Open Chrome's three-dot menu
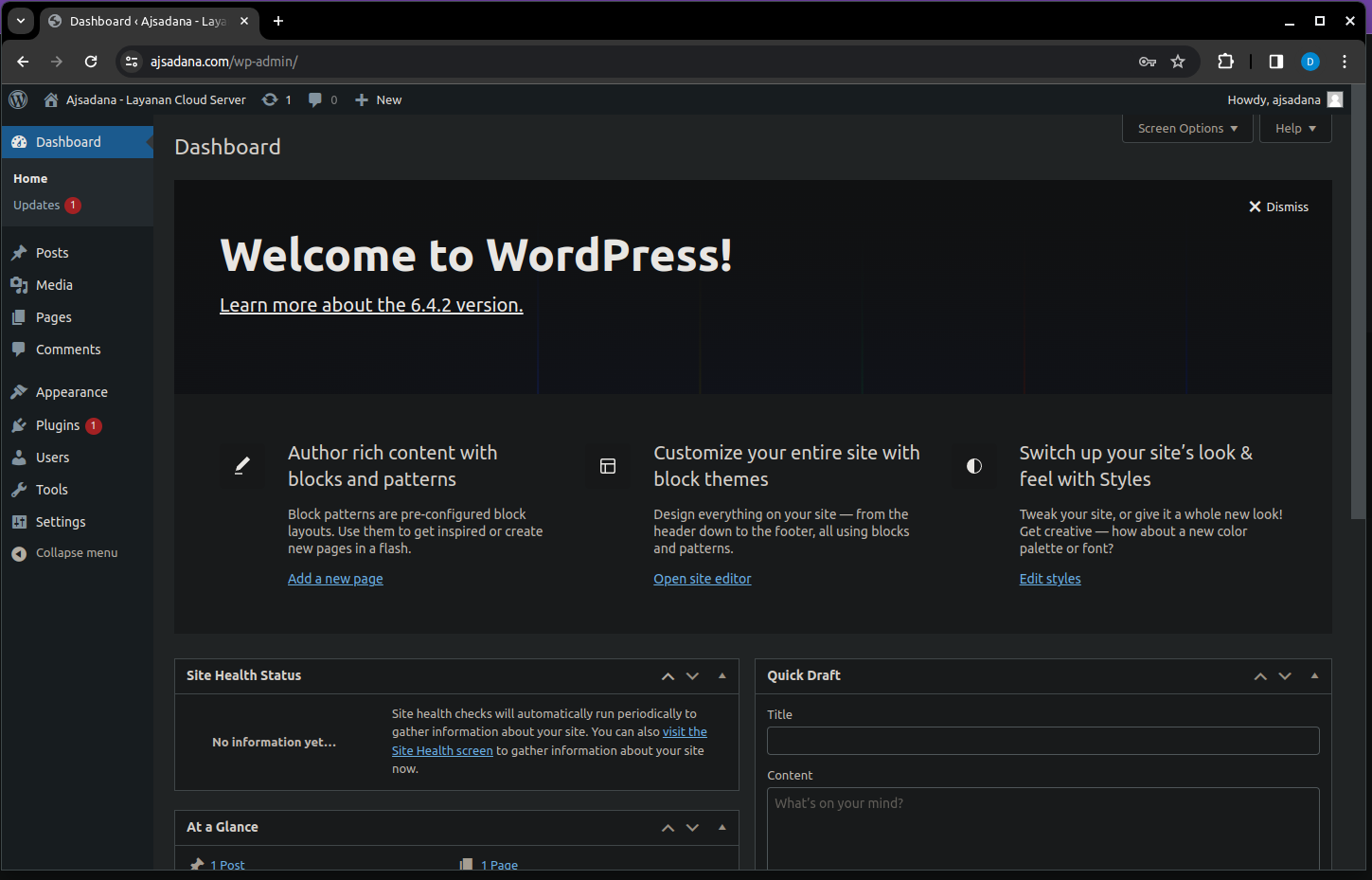This screenshot has width=1372, height=880. pos(1345,62)
